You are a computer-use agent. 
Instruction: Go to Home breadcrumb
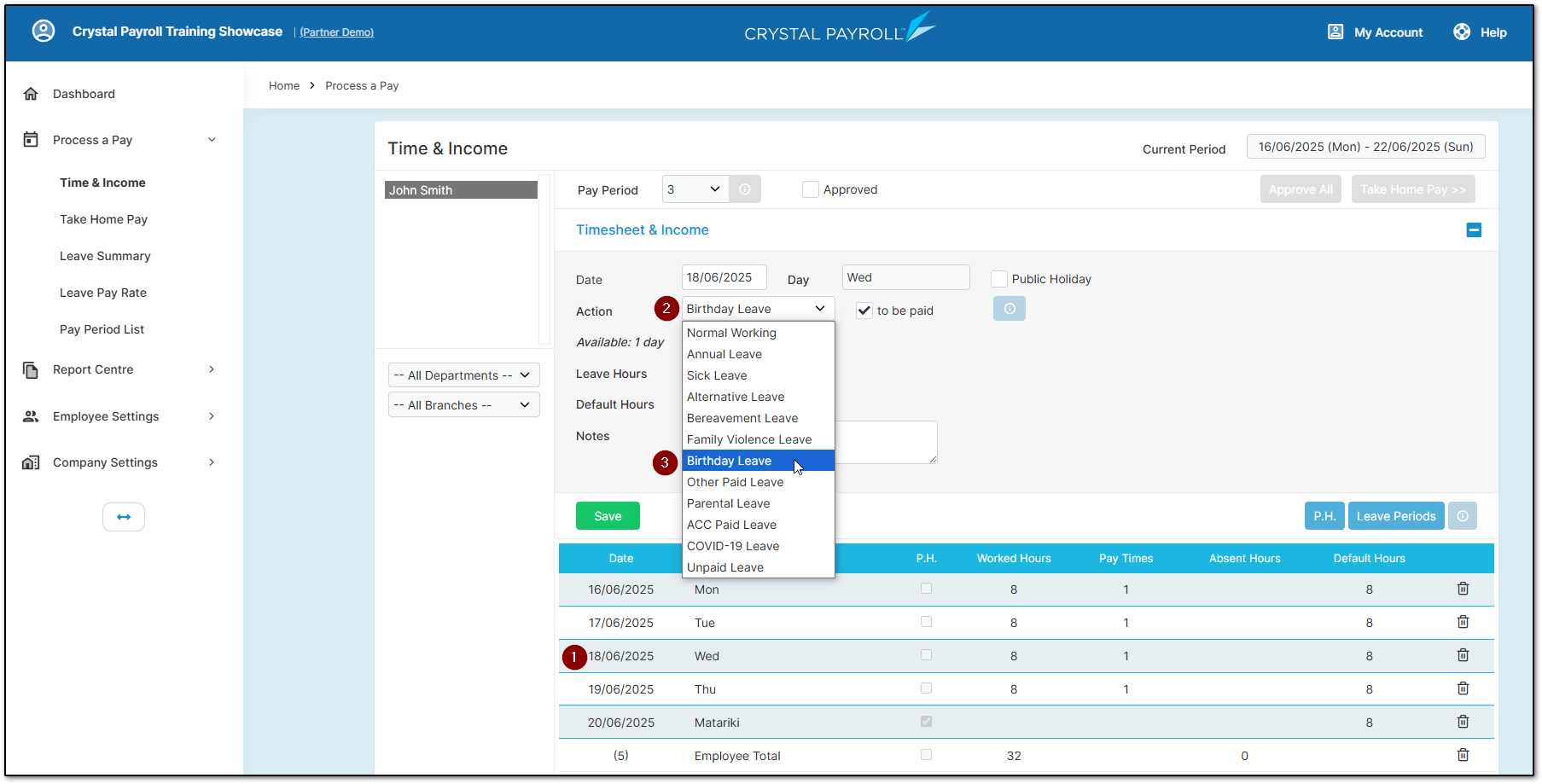click(284, 85)
